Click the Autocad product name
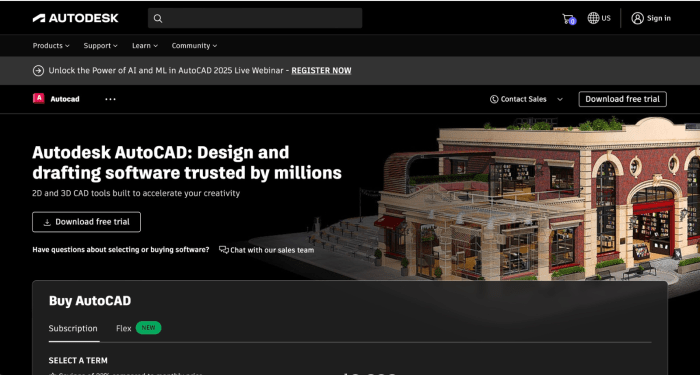 (x=65, y=99)
